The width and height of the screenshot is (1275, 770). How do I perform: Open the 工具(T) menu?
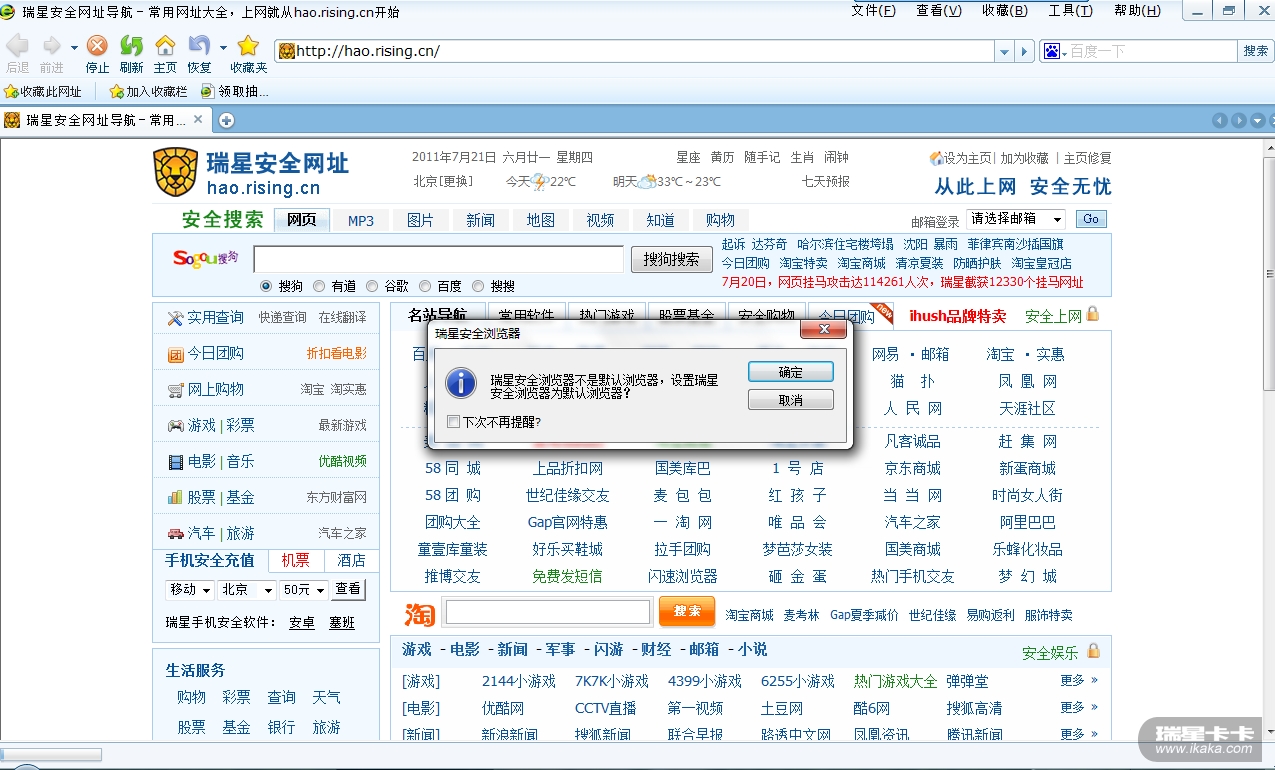tap(1070, 11)
